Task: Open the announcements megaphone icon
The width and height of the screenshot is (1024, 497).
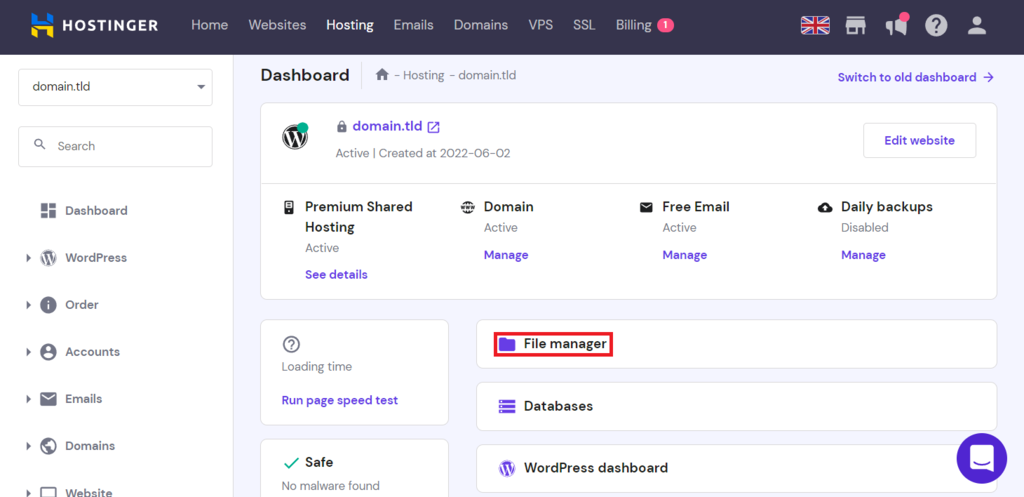Action: pyautogui.click(x=895, y=26)
